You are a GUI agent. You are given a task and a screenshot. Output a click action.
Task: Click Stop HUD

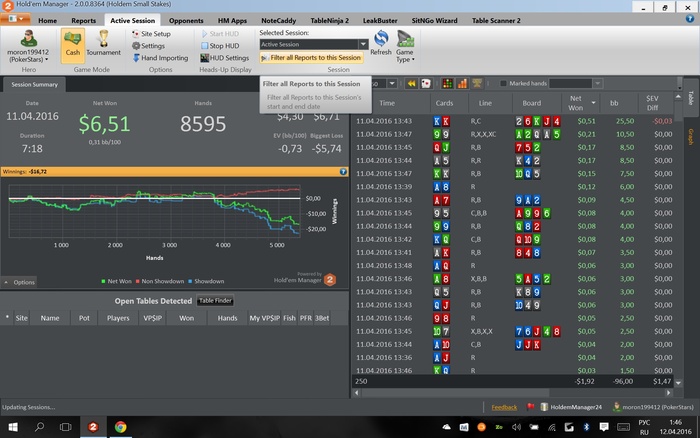click(220, 46)
